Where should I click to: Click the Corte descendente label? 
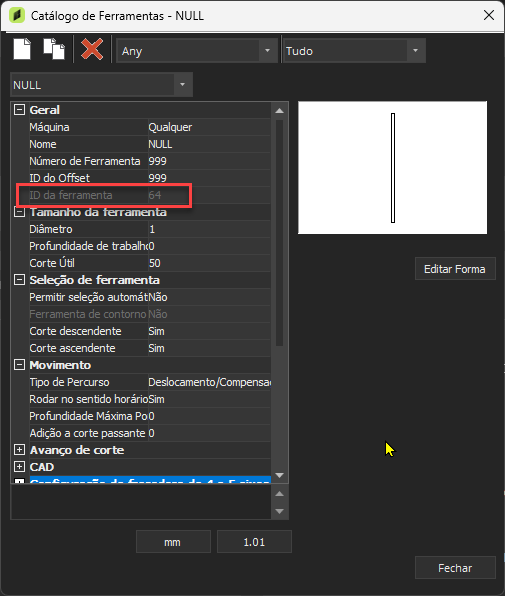pos(75,331)
